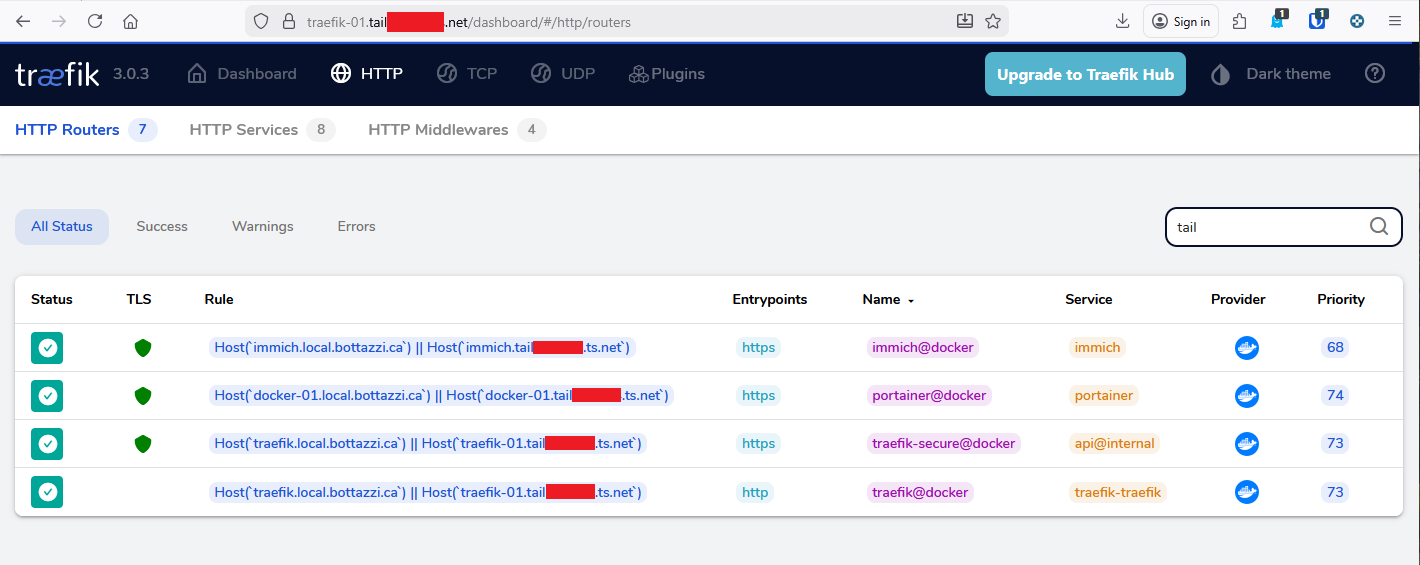Select the Errors status filter

(x=356, y=227)
